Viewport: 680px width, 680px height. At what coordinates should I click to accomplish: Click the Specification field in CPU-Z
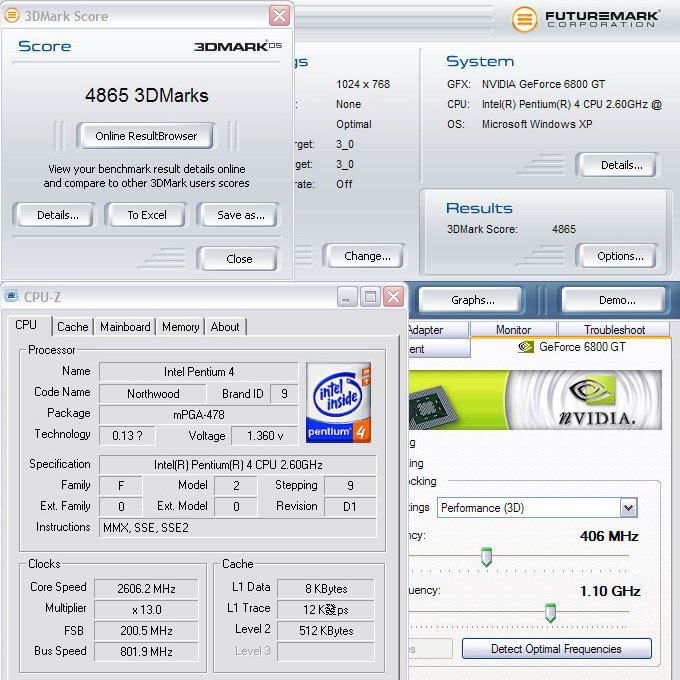click(x=238, y=465)
